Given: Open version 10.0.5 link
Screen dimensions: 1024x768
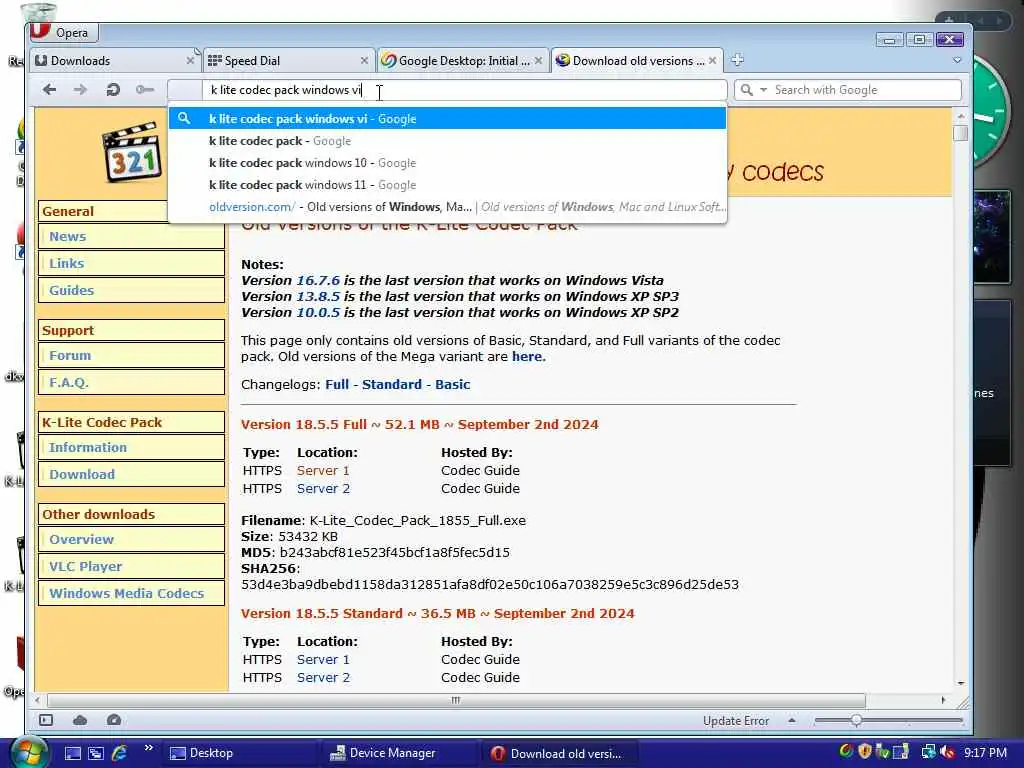Looking at the screenshot, I should pyautogui.click(x=318, y=312).
